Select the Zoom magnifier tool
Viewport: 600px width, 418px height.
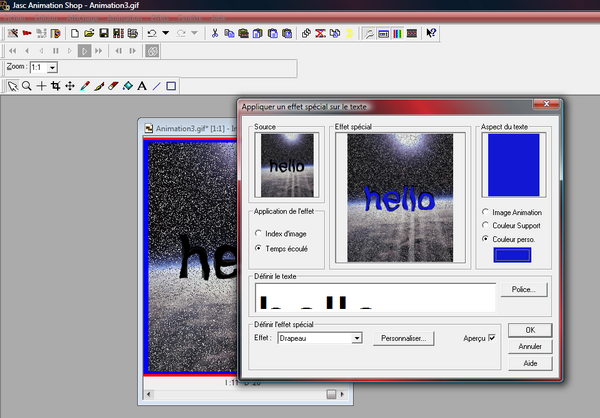27,86
